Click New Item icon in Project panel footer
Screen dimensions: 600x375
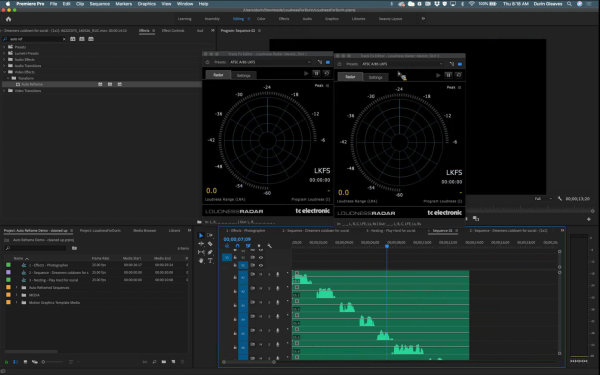(173, 362)
